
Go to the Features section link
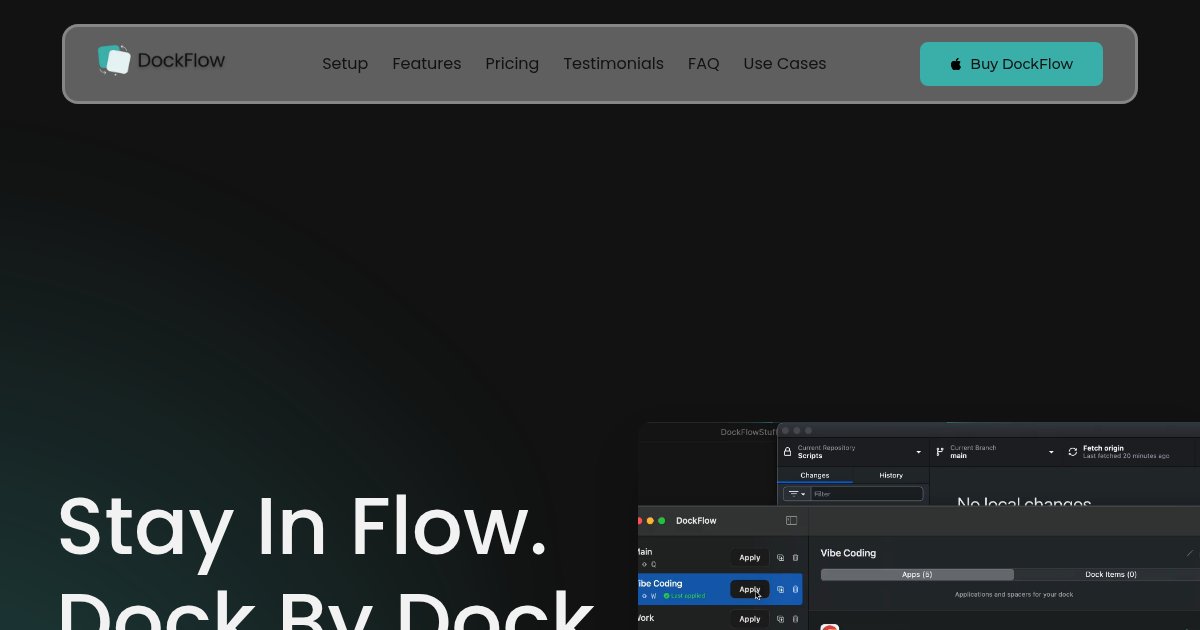coord(427,64)
